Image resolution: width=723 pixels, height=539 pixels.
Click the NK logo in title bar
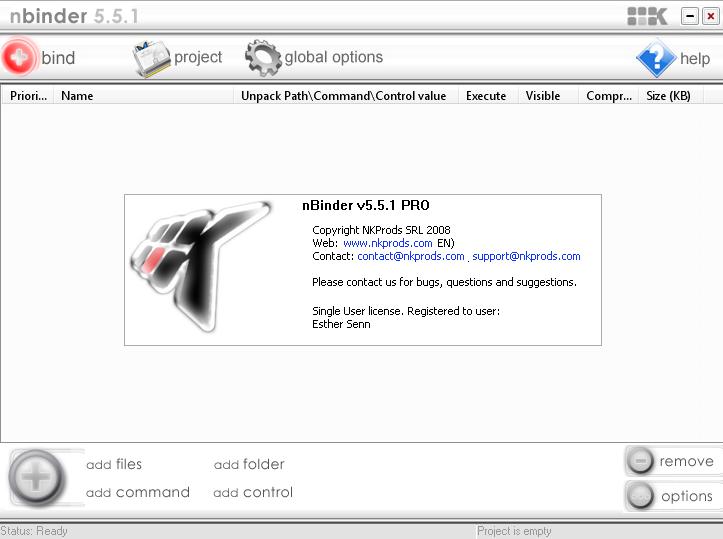647,16
